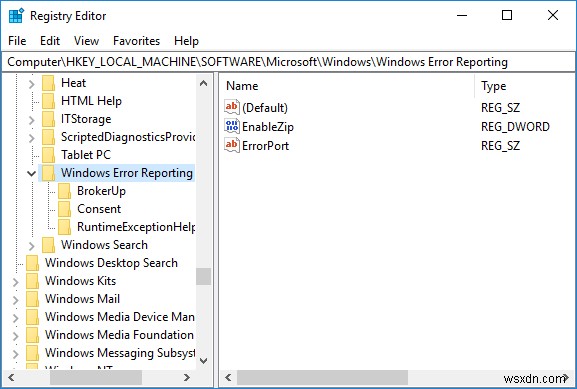Select the Tablet PC key

click(86, 155)
